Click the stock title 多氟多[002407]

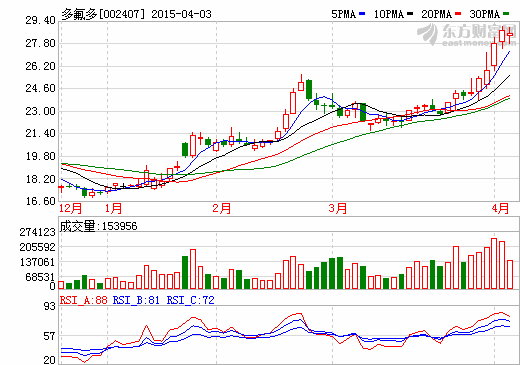tap(104, 14)
